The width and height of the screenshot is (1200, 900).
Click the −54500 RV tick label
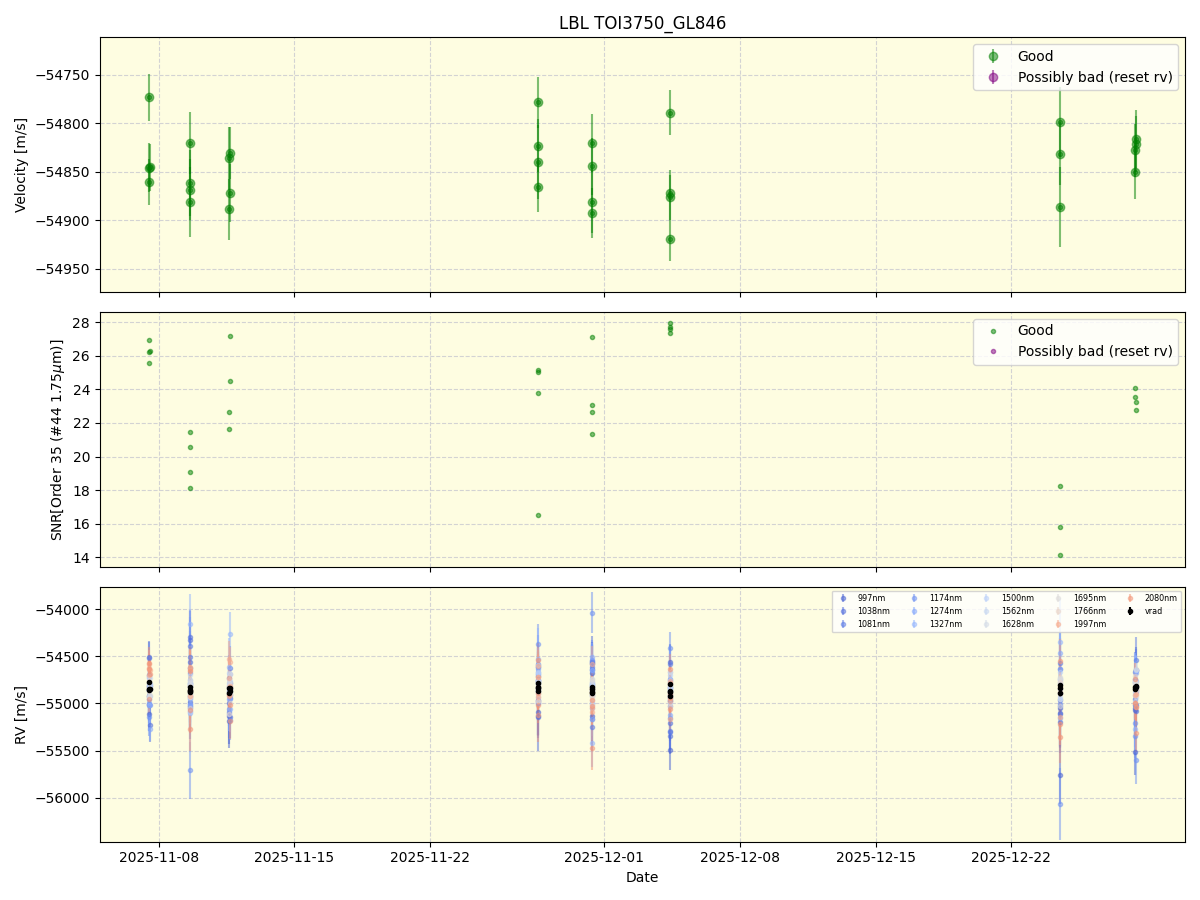63,657
